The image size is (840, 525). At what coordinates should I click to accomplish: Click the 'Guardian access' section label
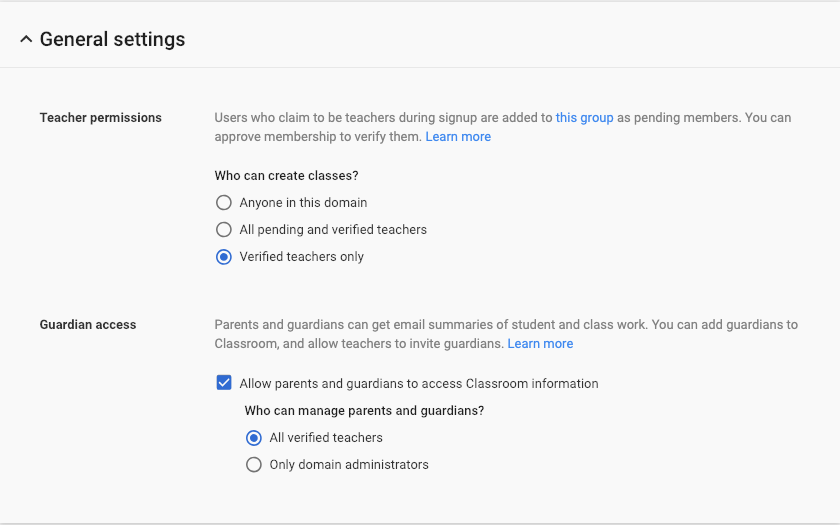click(88, 325)
